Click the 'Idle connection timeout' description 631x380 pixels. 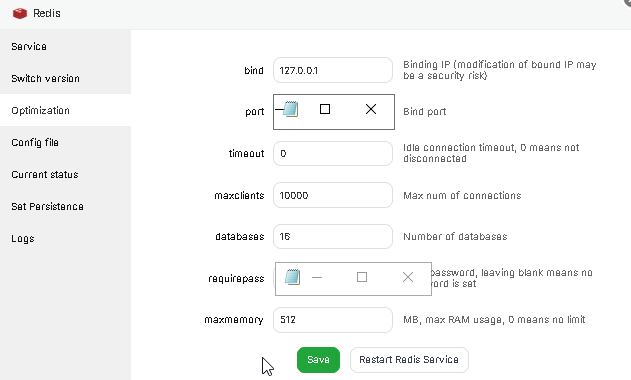491,153
